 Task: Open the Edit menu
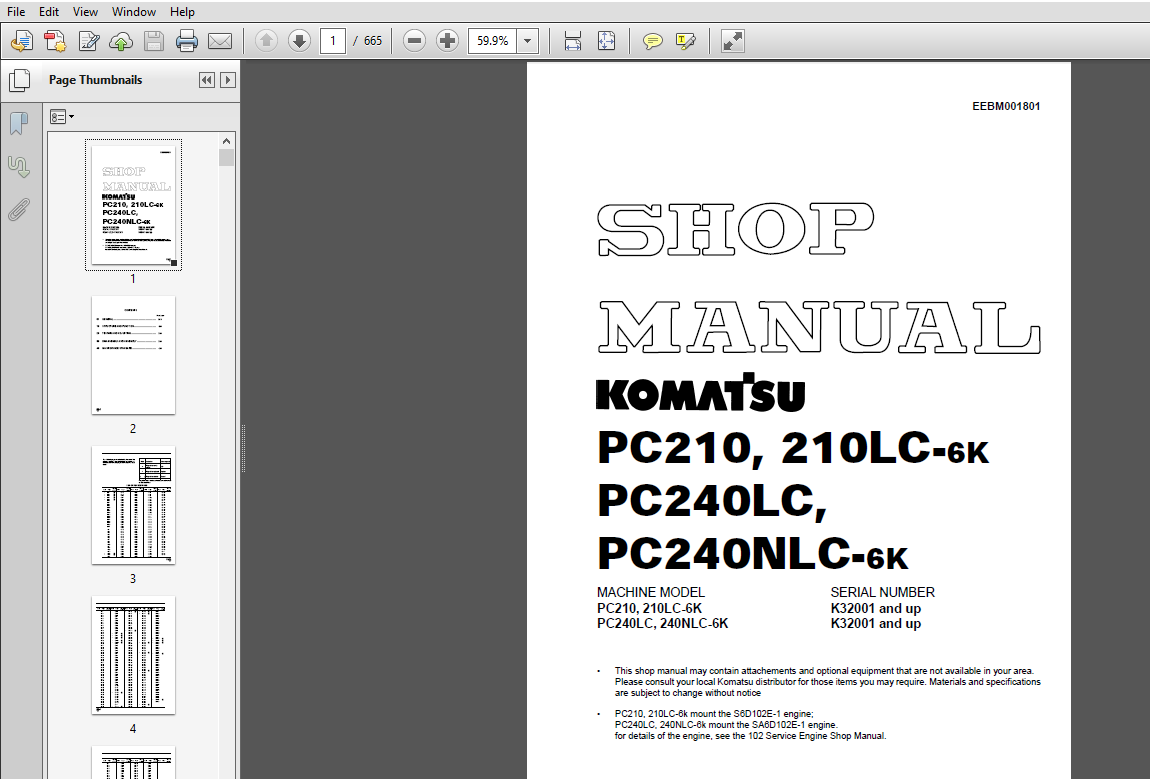(x=48, y=12)
